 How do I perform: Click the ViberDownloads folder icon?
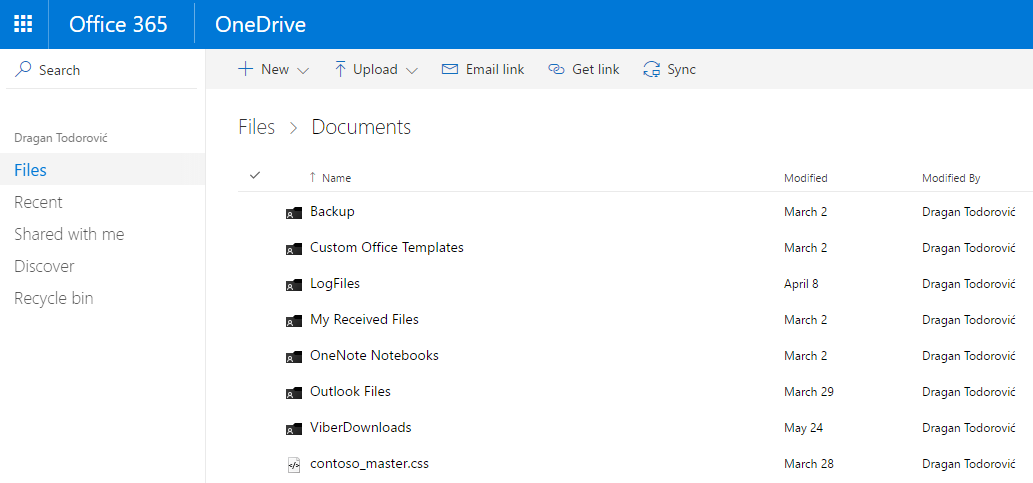tap(294, 428)
